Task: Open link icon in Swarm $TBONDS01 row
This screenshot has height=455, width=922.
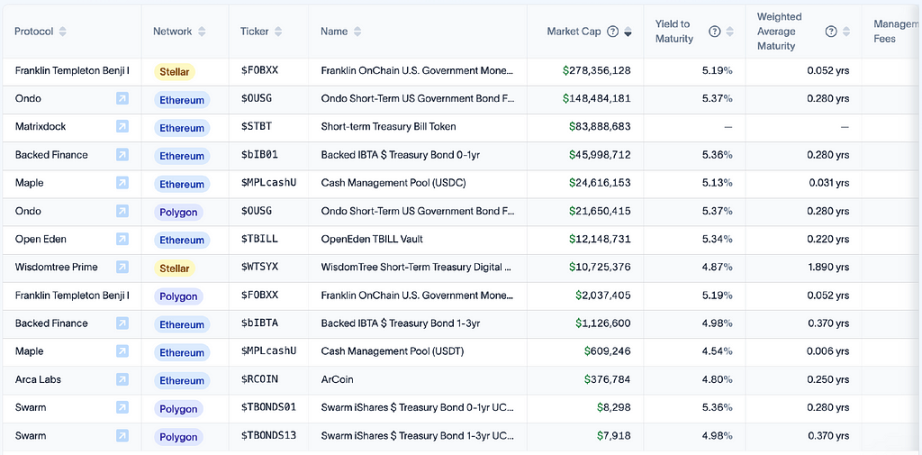Action: (x=122, y=407)
